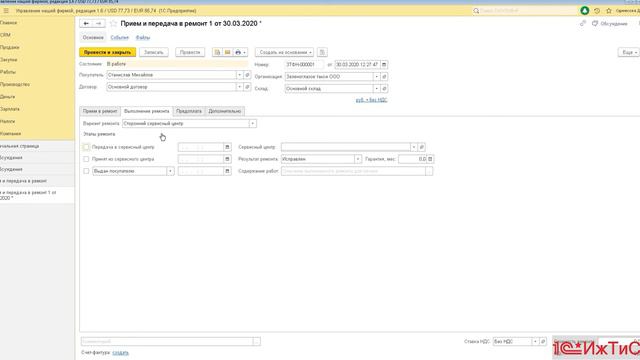Open the Обсуждение button
Screen dimensions: 640x360
(610, 24)
